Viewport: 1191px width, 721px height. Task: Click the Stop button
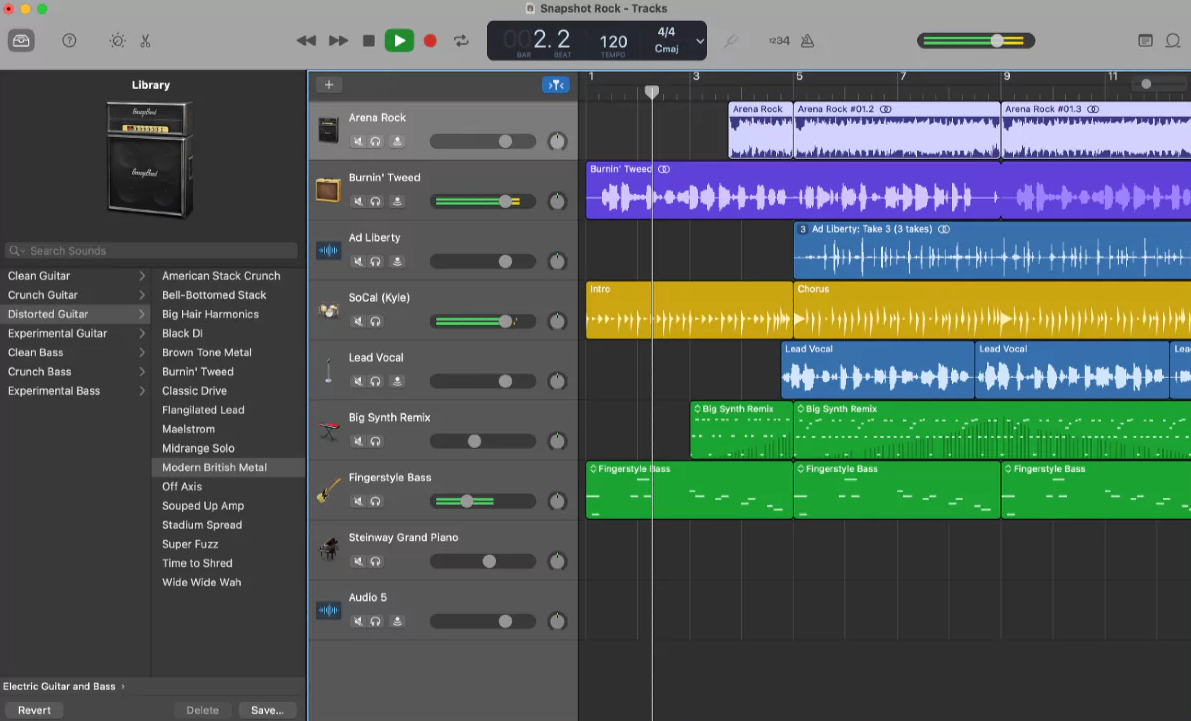coord(368,40)
